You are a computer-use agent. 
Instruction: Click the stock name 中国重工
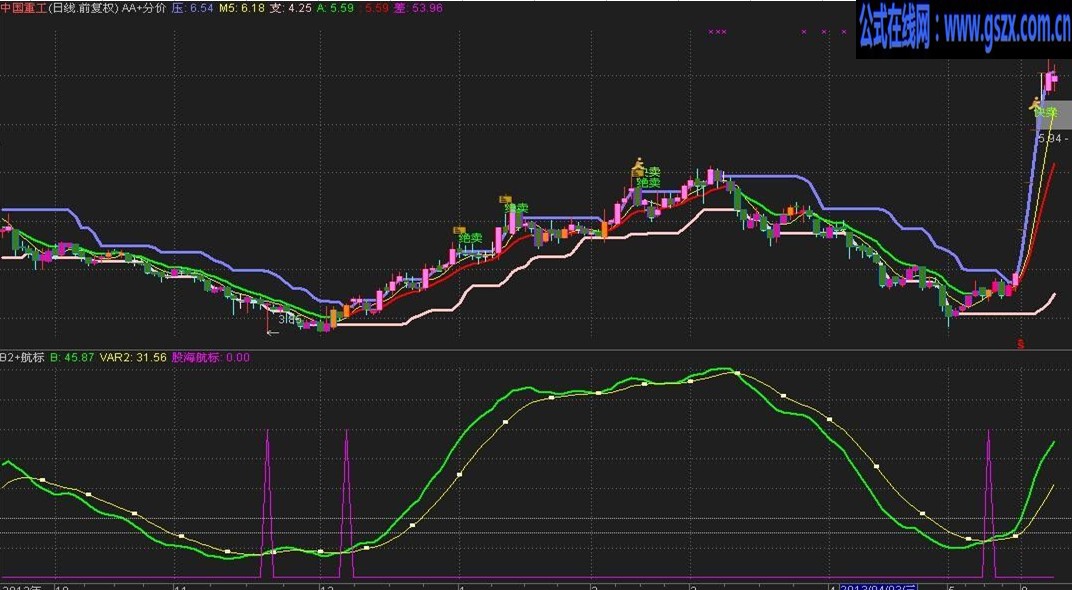click(x=23, y=8)
